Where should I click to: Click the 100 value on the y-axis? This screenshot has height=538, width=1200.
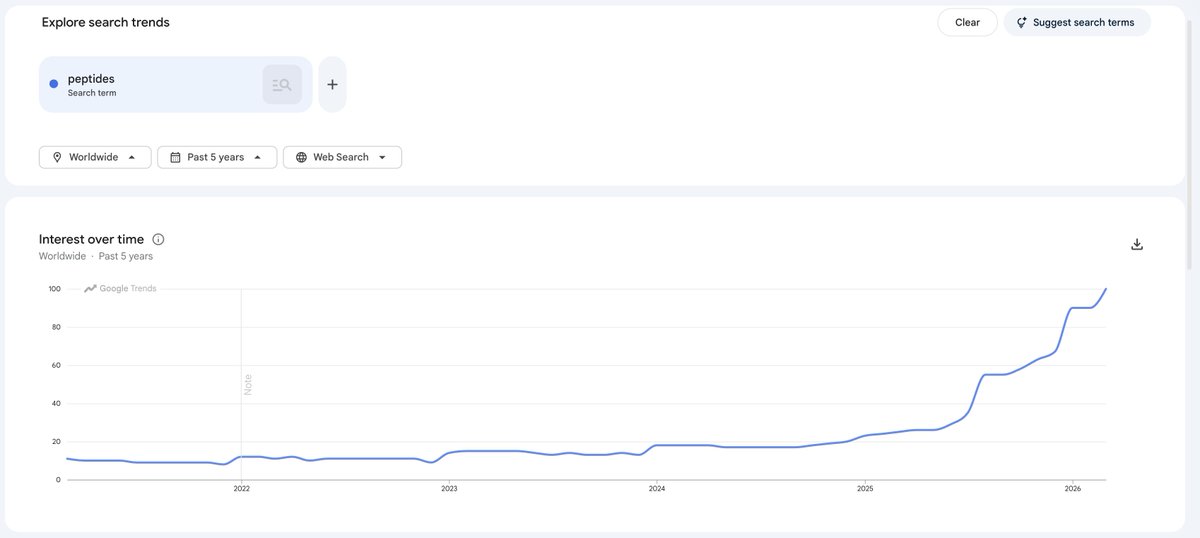pyautogui.click(x=54, y=289)
